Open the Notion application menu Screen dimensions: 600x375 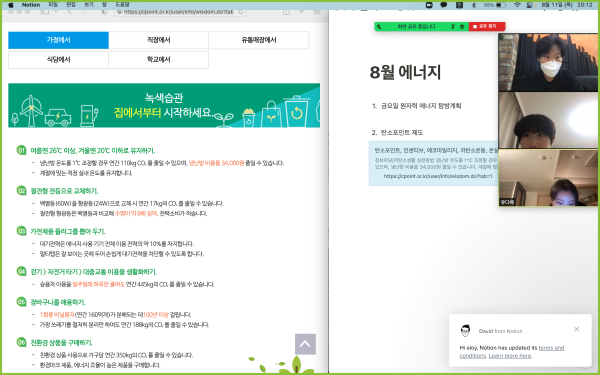point(31,5)
